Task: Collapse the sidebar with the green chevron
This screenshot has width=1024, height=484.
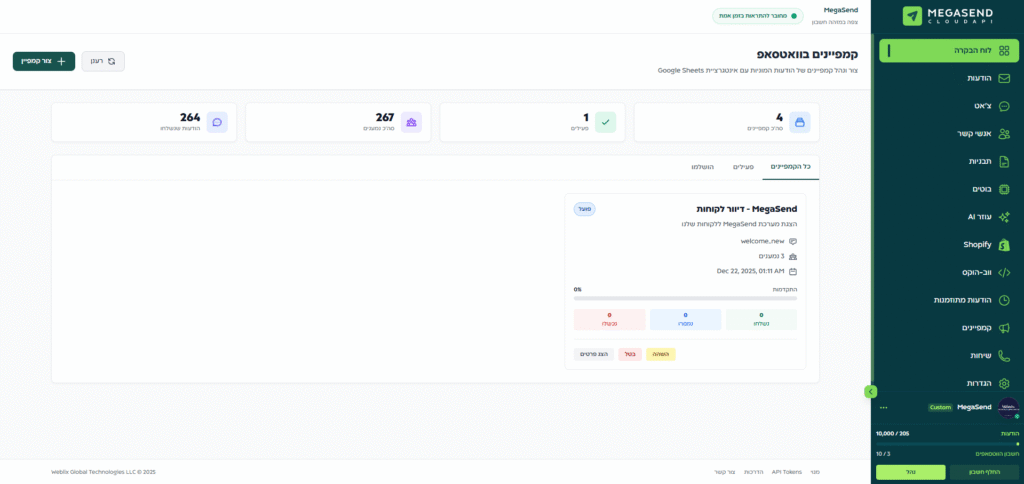Action: point(871,391)
